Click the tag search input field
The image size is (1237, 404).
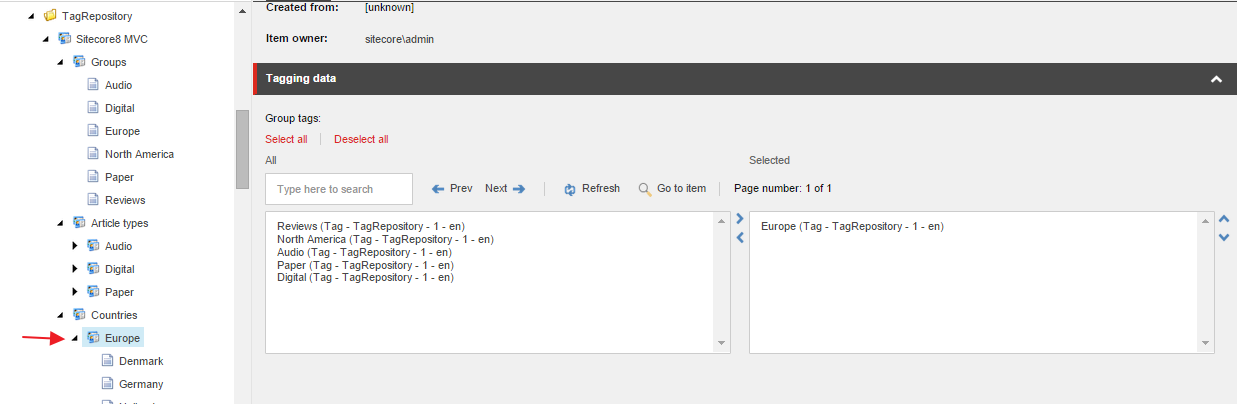pos(339,189)
